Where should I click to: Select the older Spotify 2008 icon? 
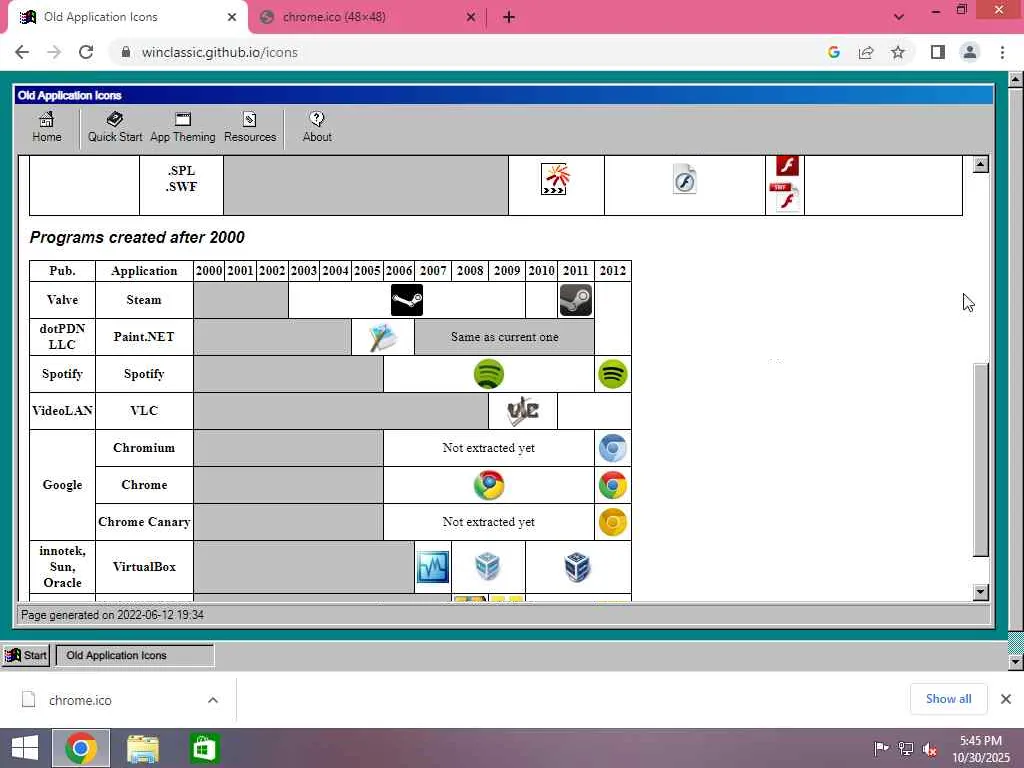click(488, 374)
